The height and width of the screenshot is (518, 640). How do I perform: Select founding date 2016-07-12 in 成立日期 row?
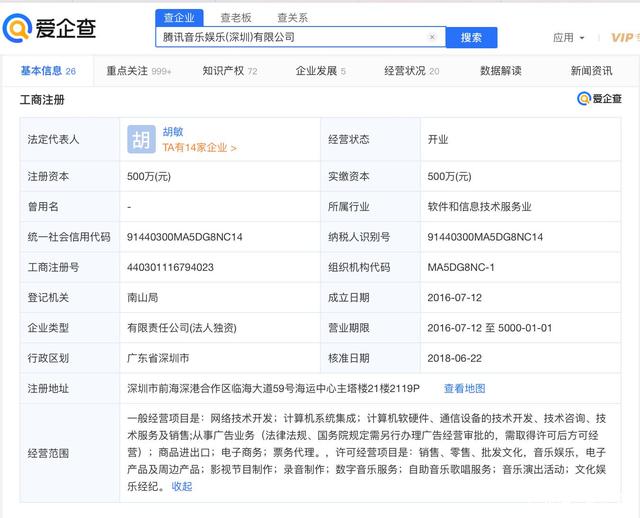(454, 298)
